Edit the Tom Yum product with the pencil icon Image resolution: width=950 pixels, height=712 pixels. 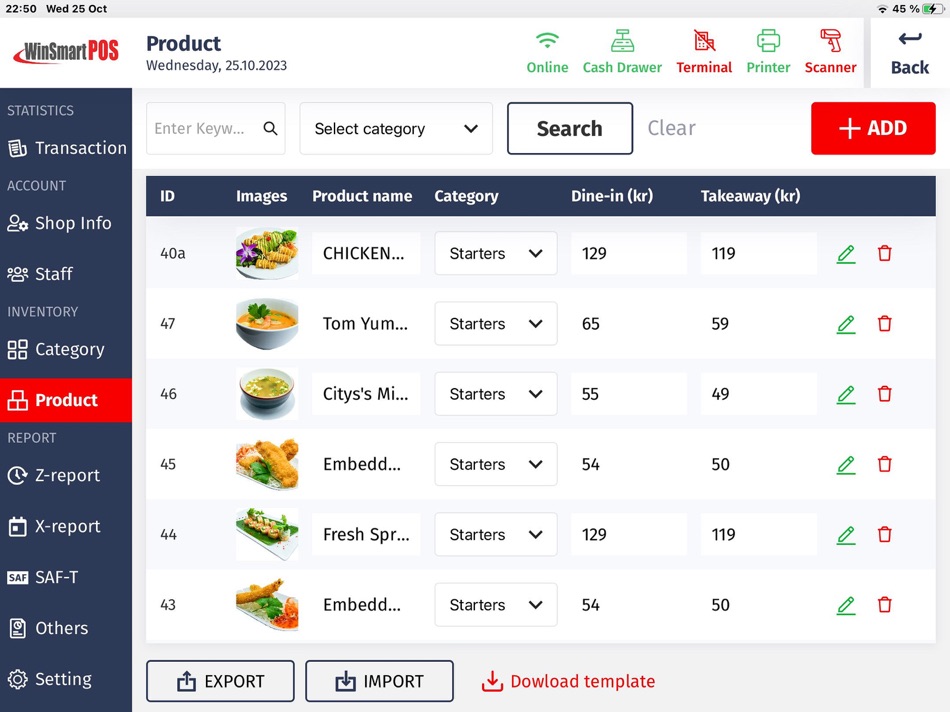[x=846, y=323]
